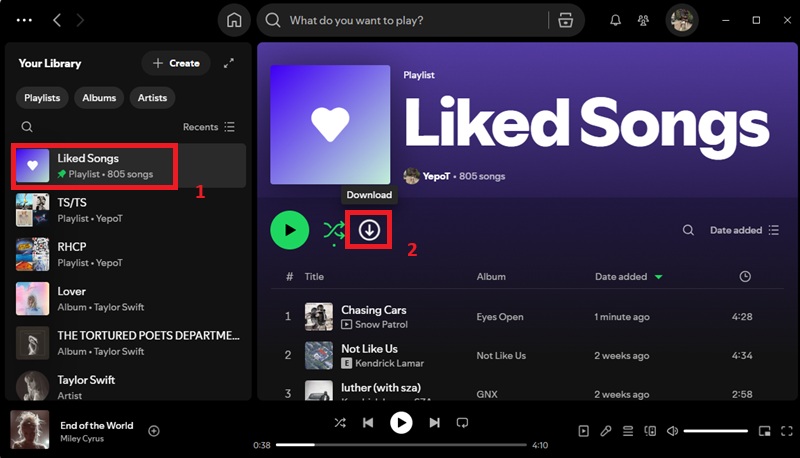Screen dimensions: 800x458
Task: Open the Browse icon in the search bar
Action: (565, 20)
